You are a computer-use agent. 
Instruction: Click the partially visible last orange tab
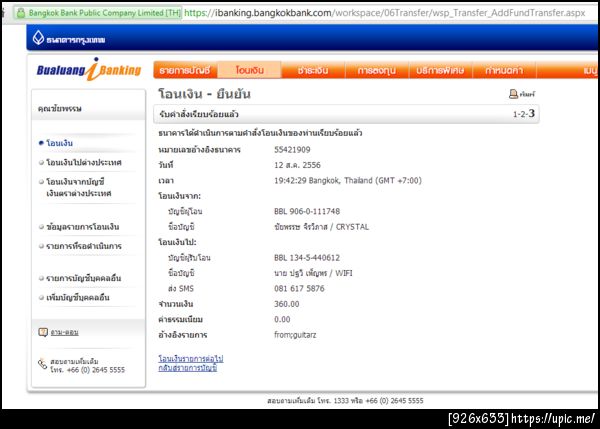(x=568, y=70)
